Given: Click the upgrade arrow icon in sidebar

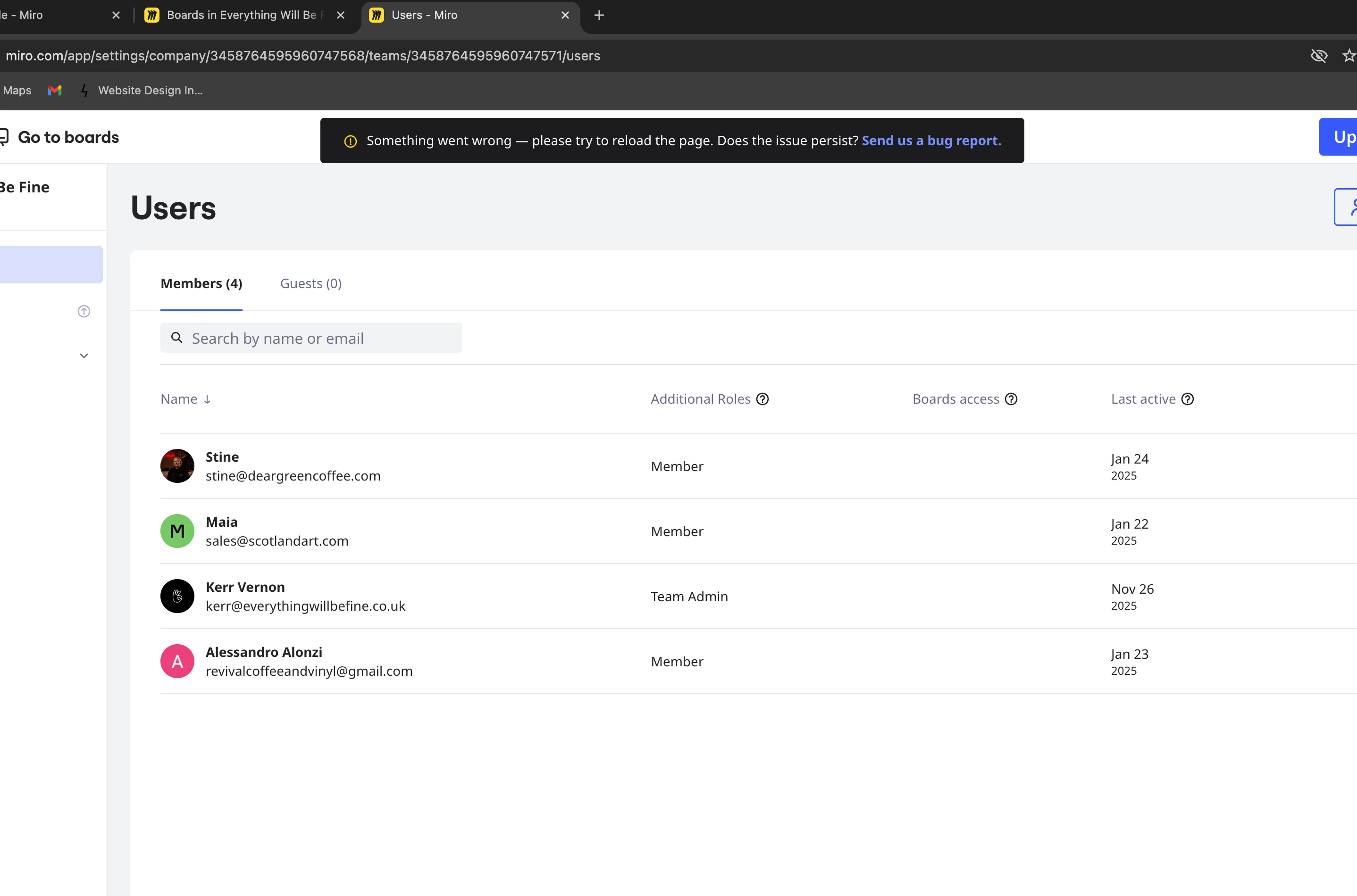Looking at the screenshot, I should (x=84, y=311).
